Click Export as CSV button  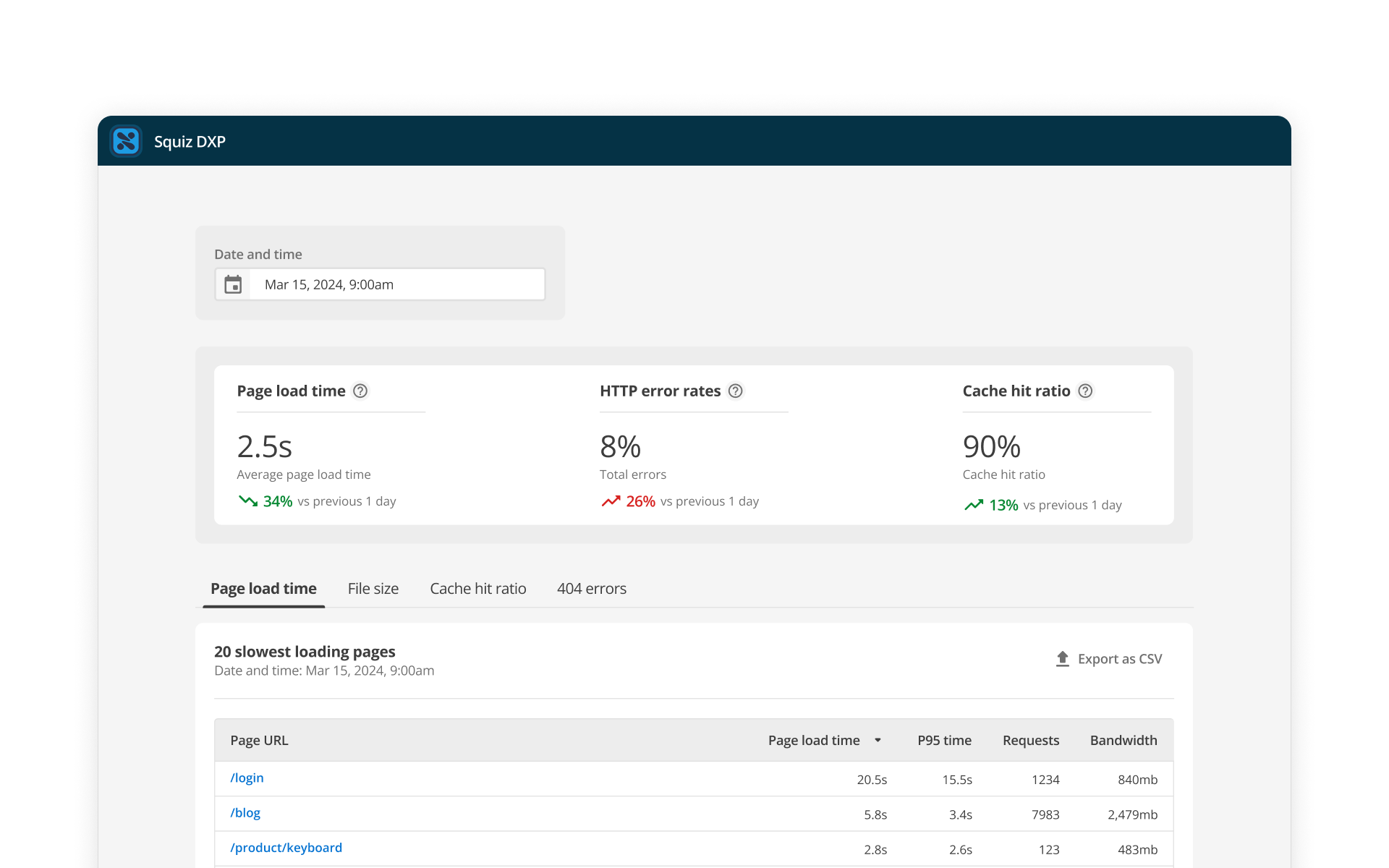coord(1109,659)
